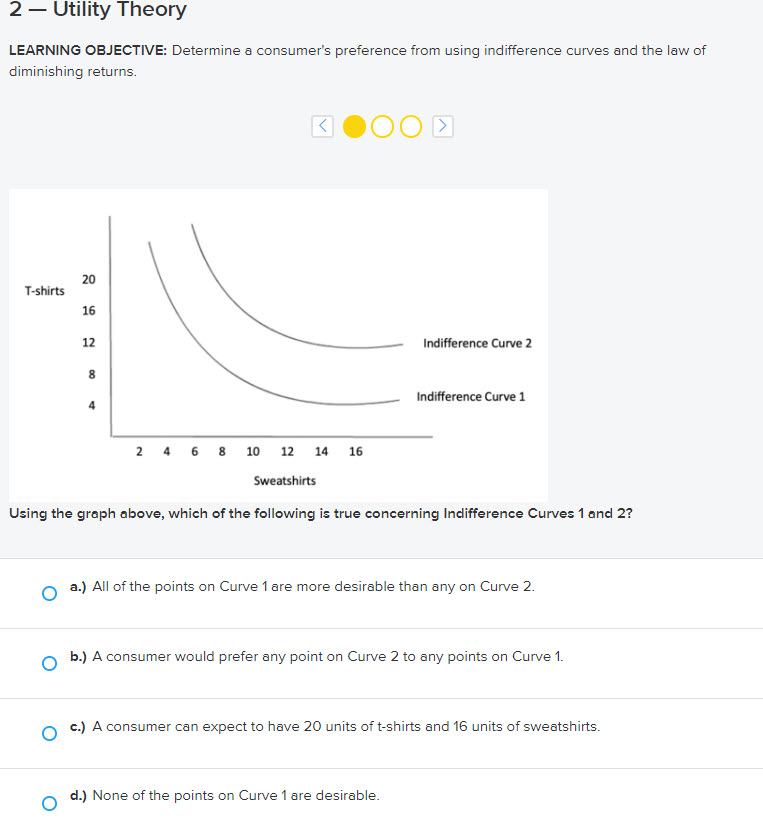
Task: Select answer option a about Curve 1 desirability
Action: point(48,593)
